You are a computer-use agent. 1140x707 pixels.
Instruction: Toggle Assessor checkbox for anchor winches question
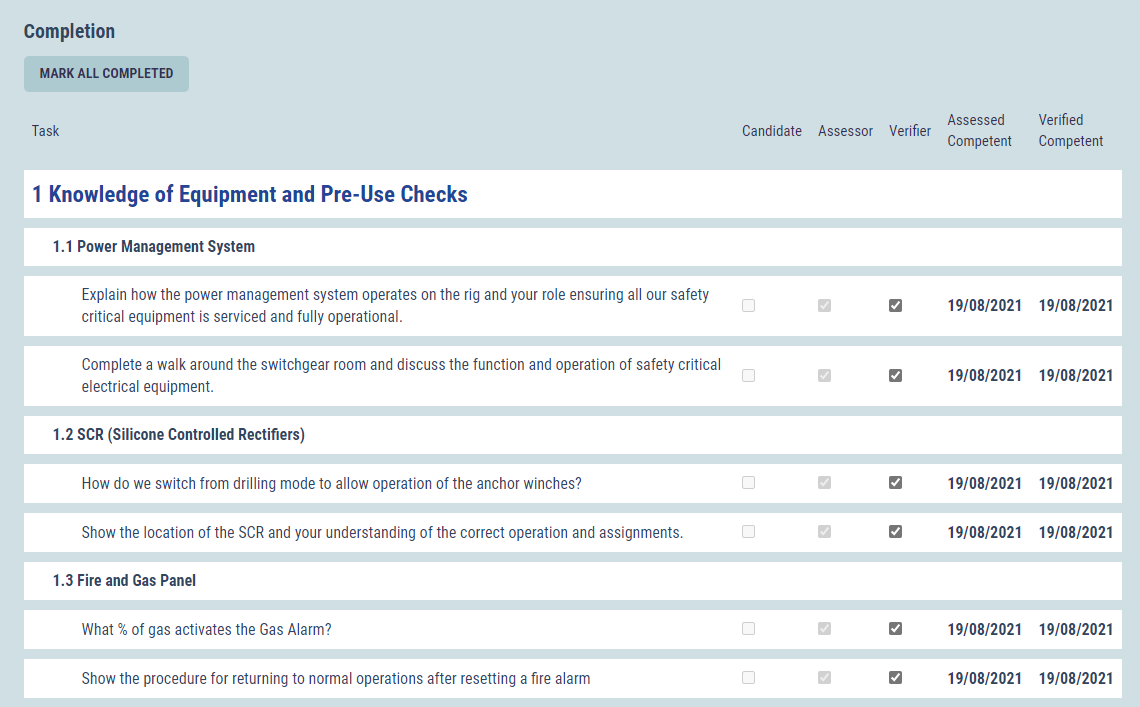pos(824,483)
